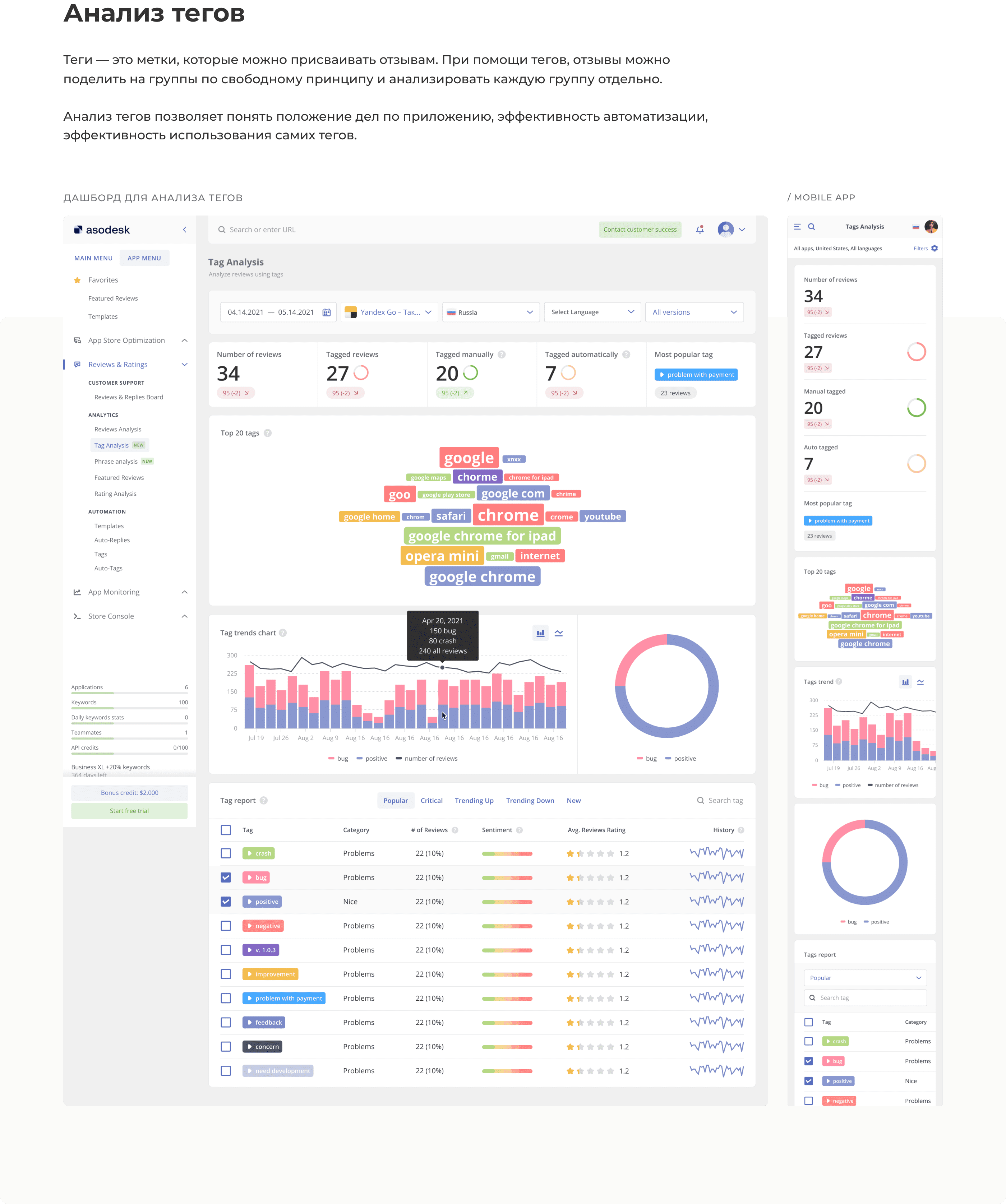The image size is (1006, 1204).
Task: Open the date range calendar icon
Action: (326, 312)
